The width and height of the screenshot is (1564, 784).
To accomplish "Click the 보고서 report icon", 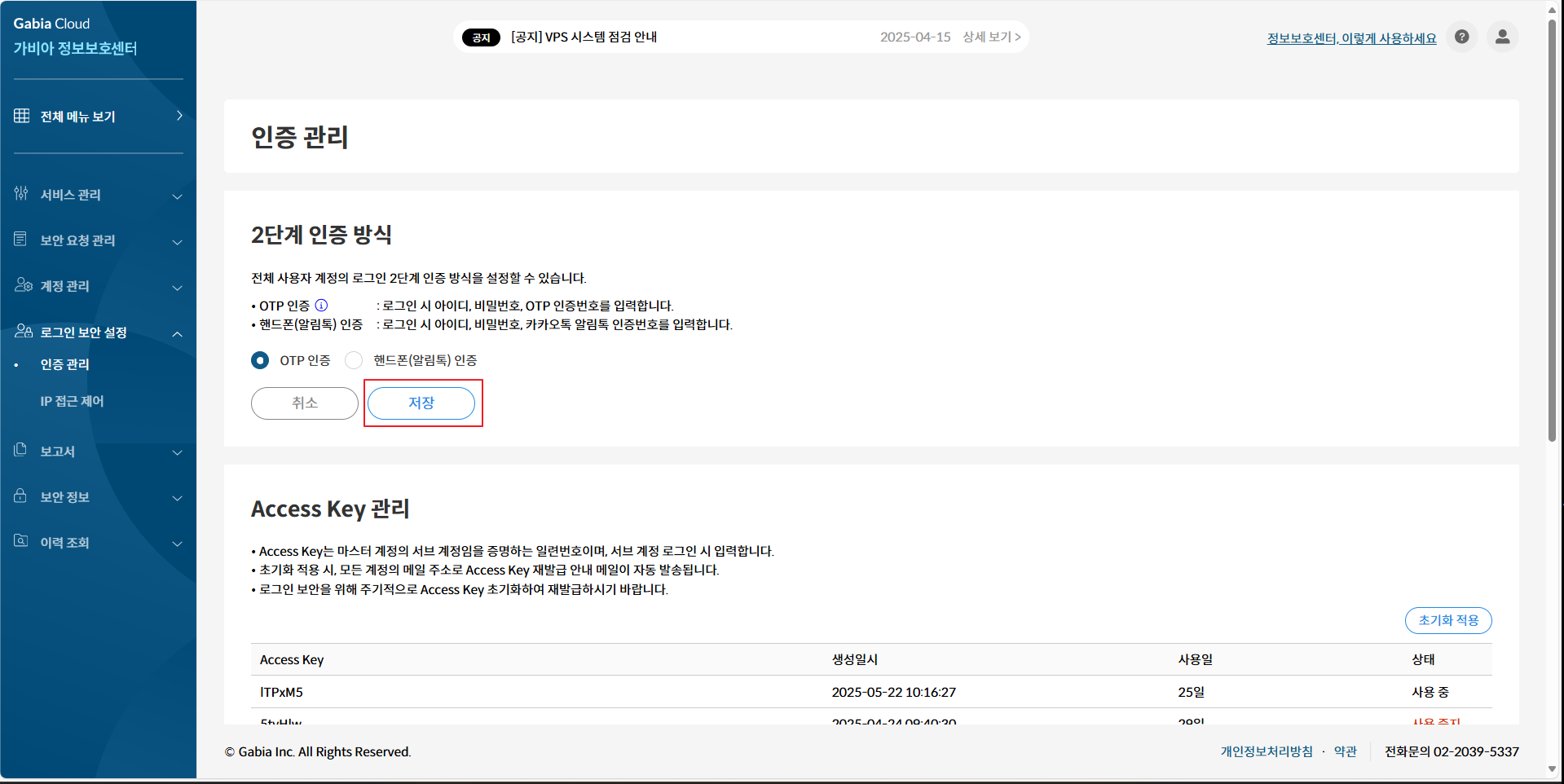I will [x=21, y=451].
